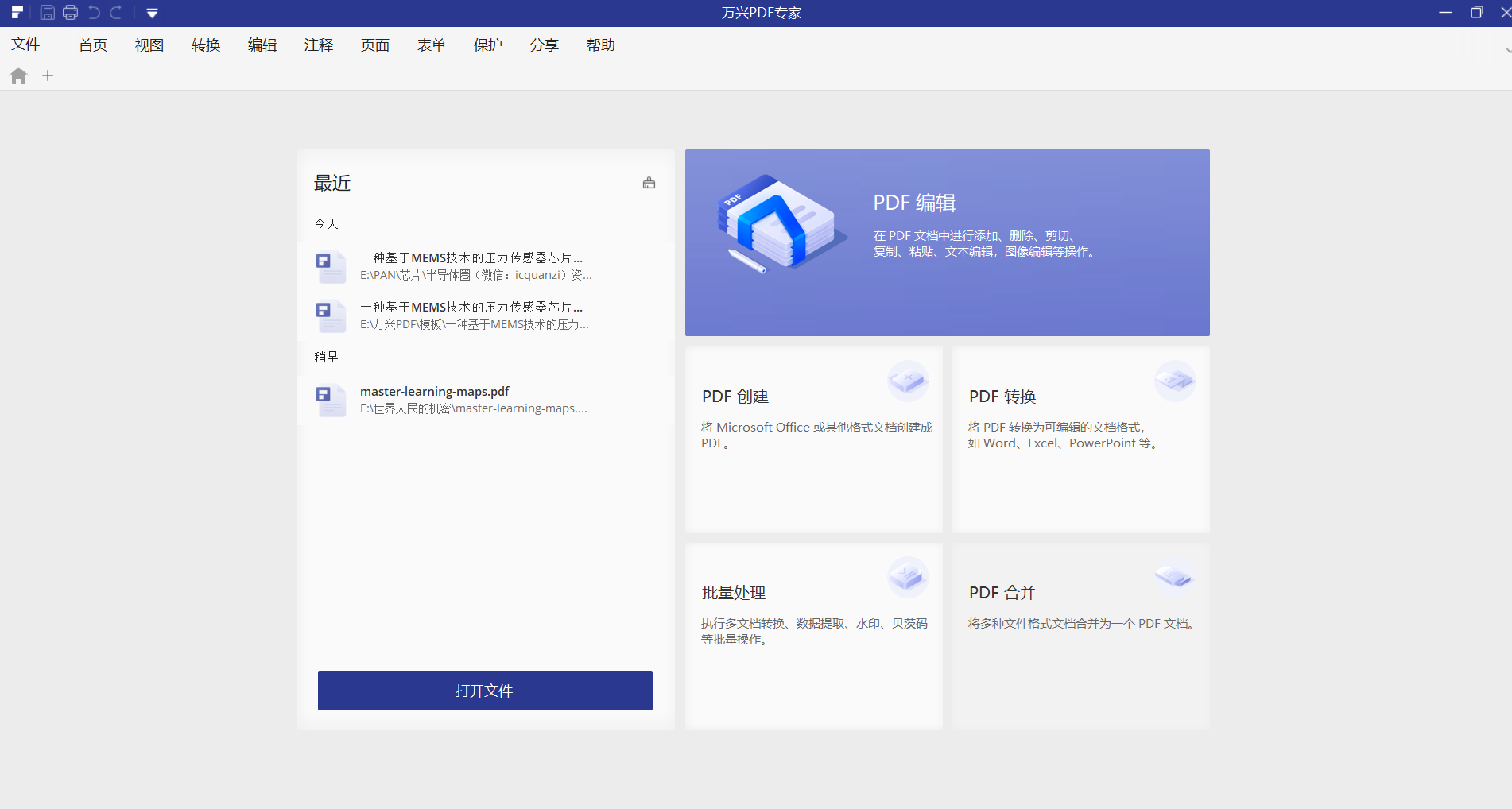Open the 帮助 menu
Screen dimensions: 1512x809
[600, 45]
